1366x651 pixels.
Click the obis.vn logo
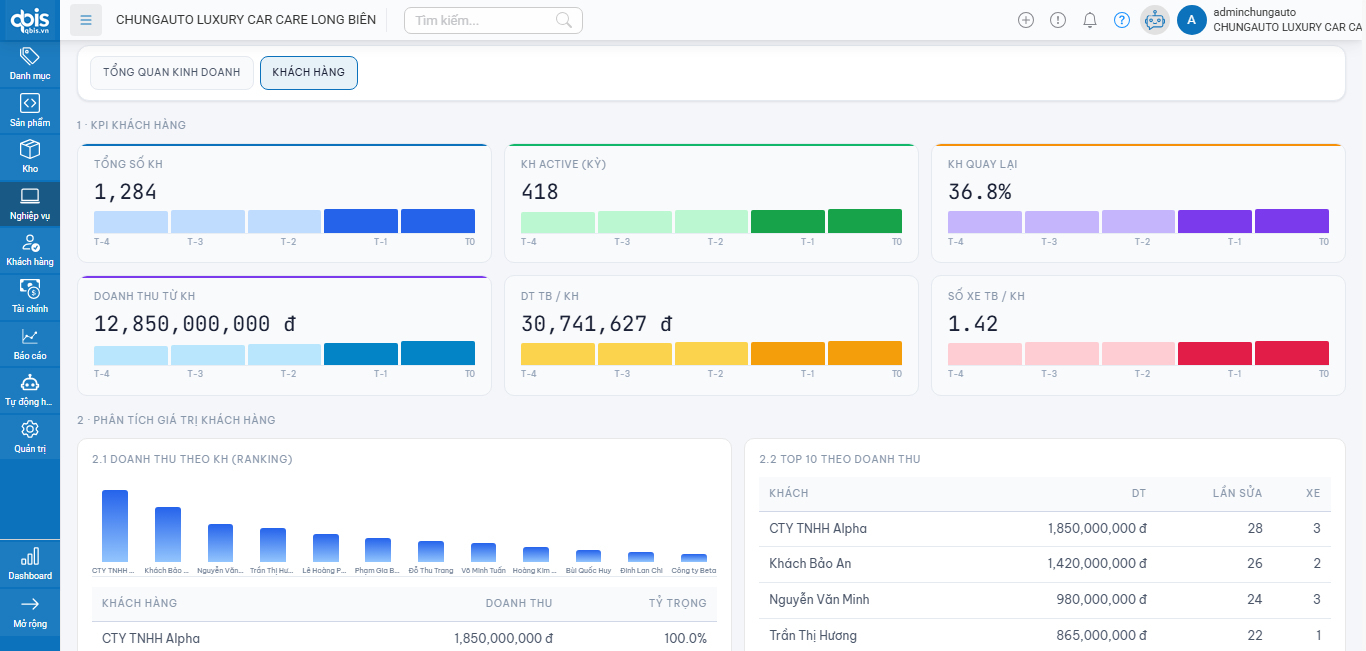30,19
